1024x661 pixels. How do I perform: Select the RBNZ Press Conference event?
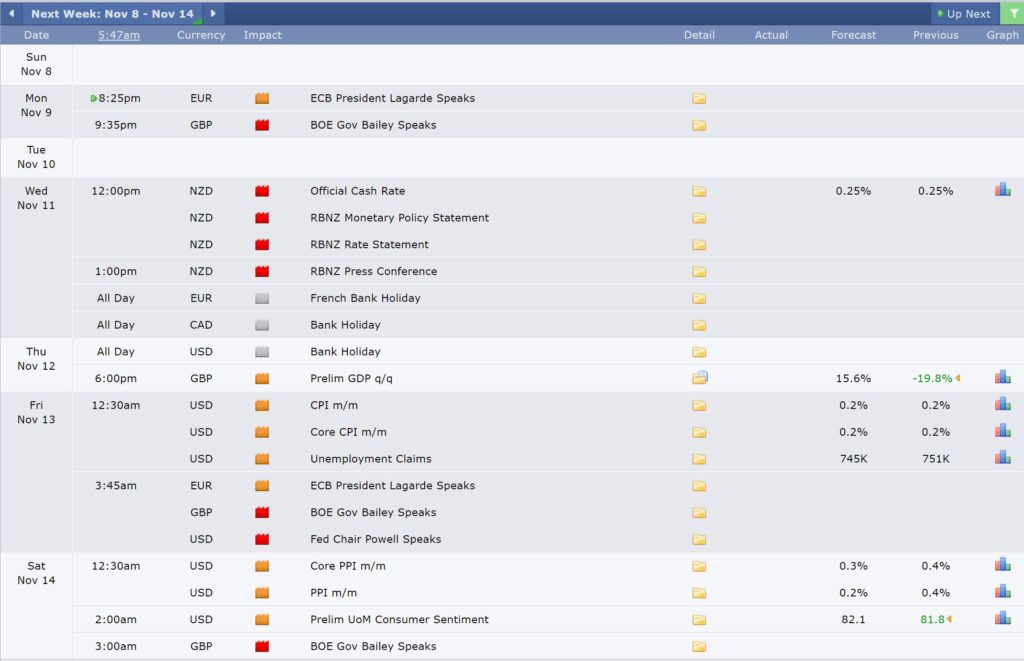pos(374,272)
